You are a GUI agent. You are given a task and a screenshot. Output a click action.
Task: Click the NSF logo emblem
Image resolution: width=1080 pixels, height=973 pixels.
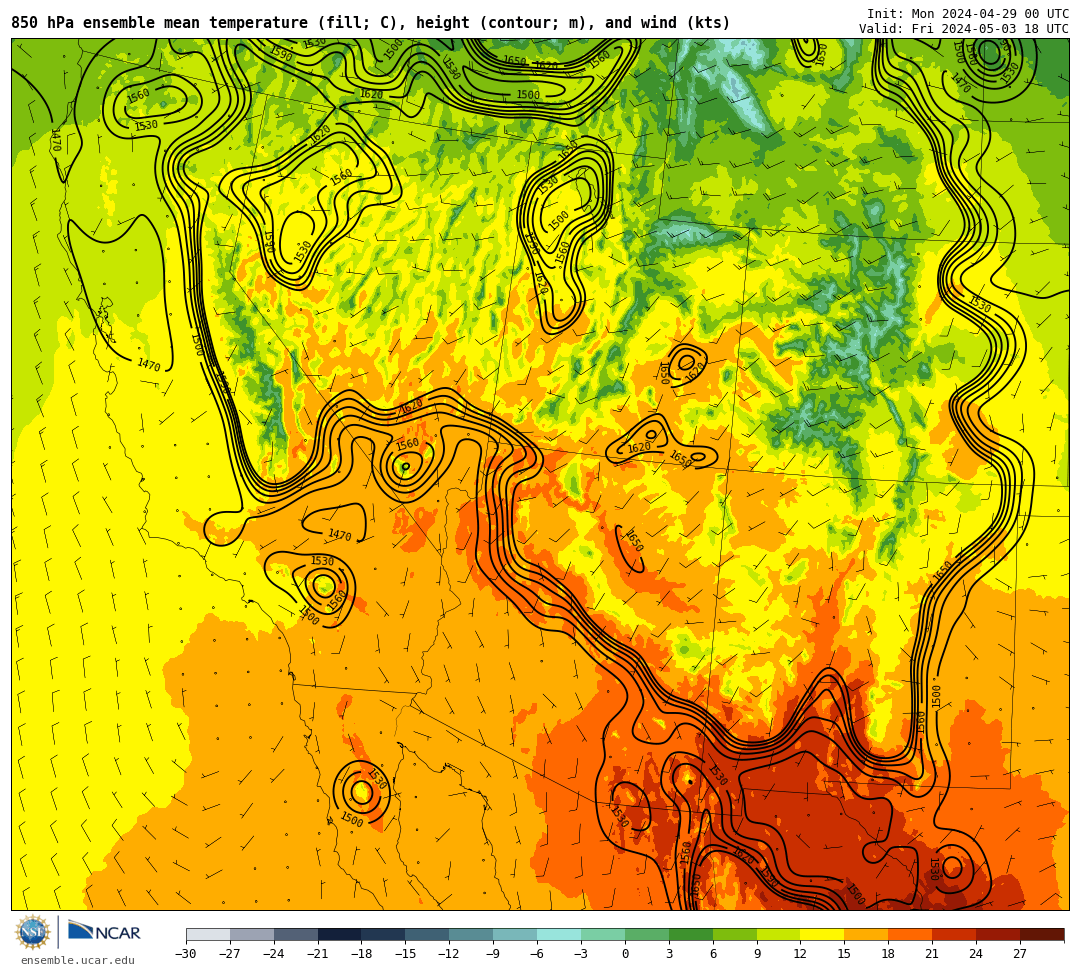click(x=32, y=933)
